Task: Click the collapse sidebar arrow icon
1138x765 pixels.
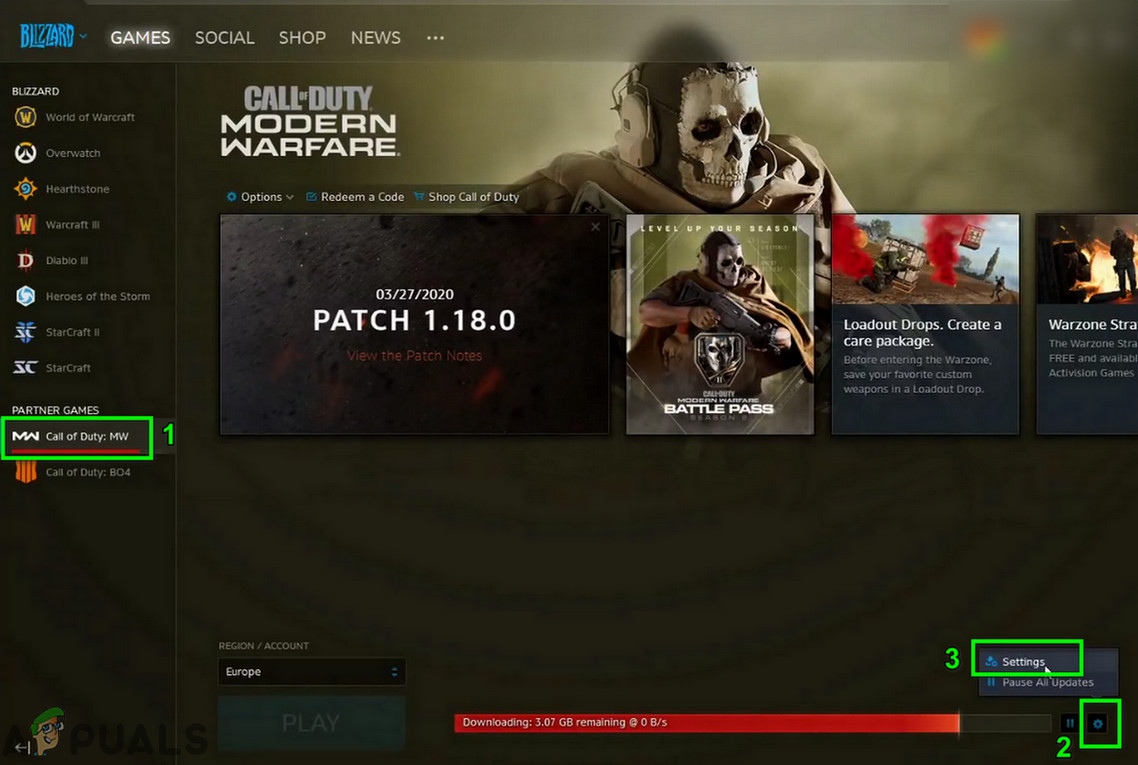Action: pyautogui.click(x=22, y=747)
